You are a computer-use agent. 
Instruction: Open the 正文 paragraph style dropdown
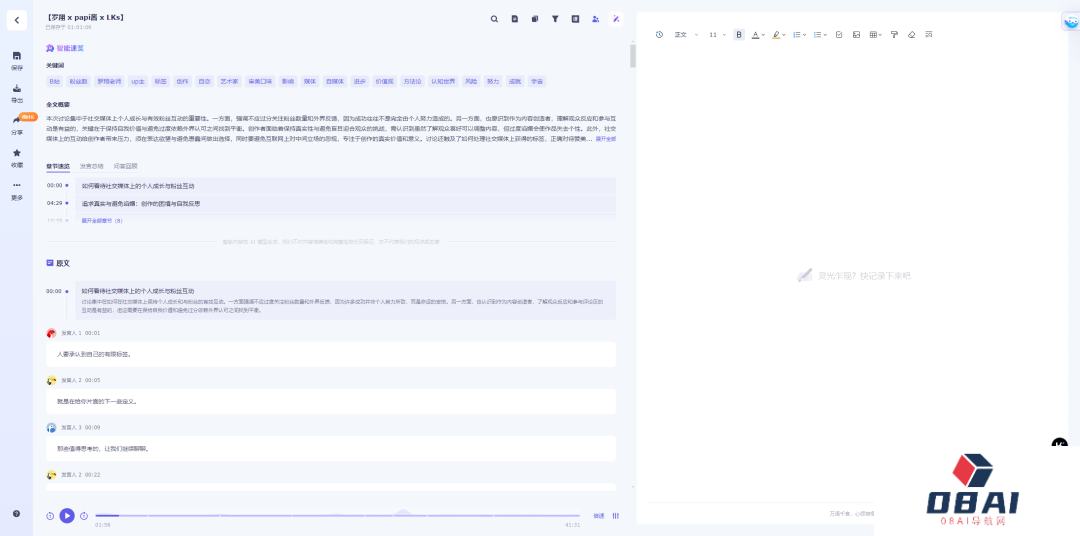[x=684, y=35]
